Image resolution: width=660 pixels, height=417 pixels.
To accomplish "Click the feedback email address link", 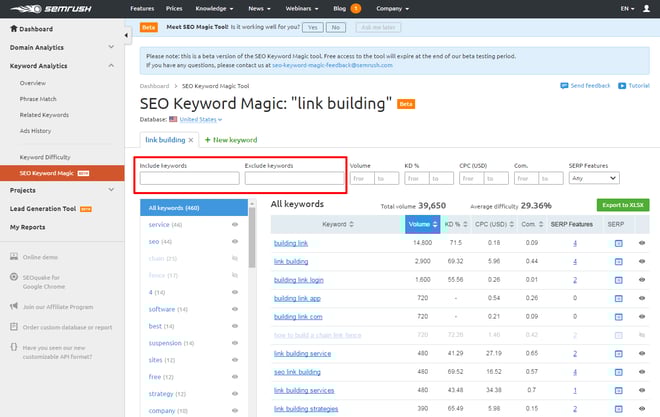I will pos(332,65).
